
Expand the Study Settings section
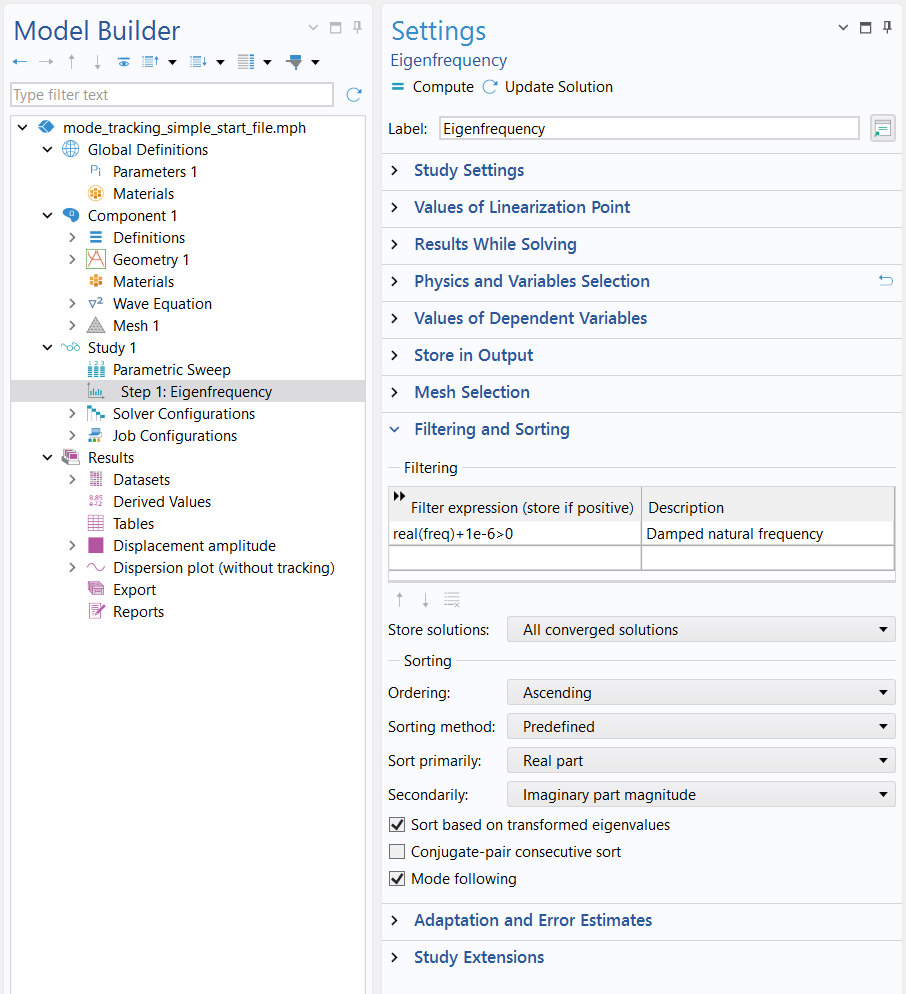[468, 170]
